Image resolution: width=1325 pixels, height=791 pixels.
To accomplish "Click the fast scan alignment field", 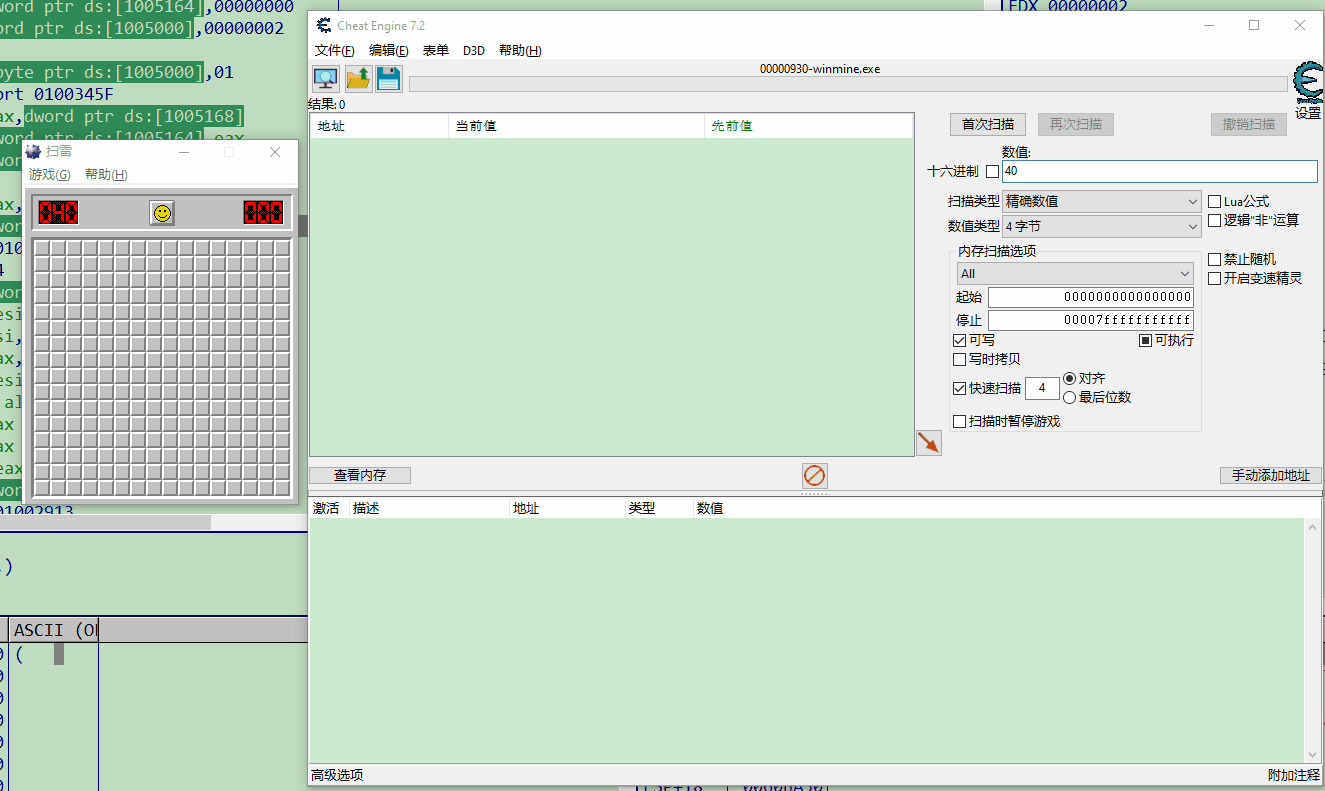I will click(x=1042, y=388).
